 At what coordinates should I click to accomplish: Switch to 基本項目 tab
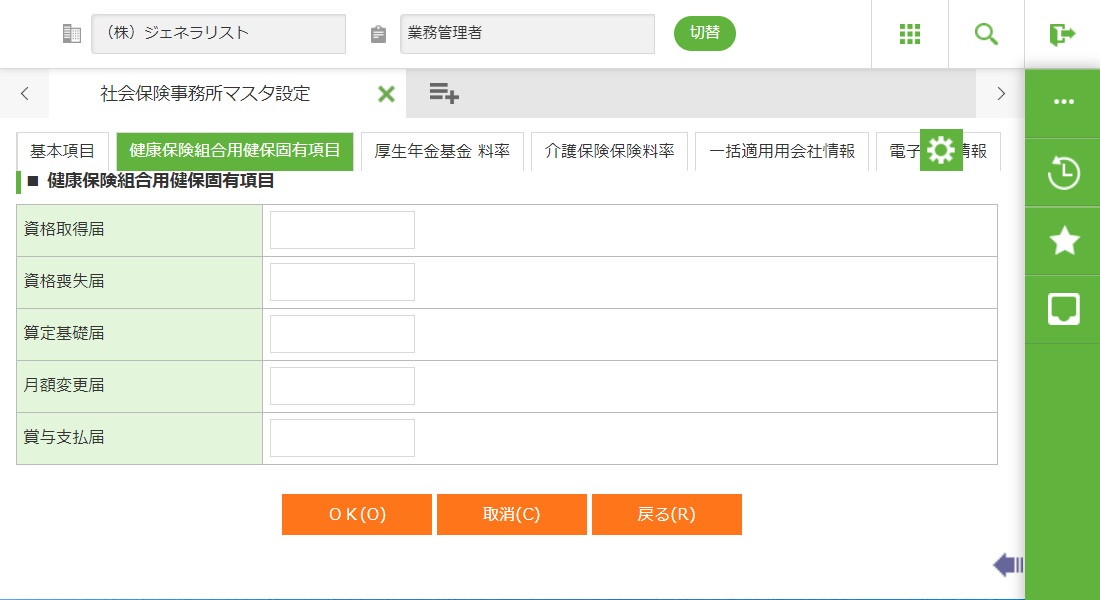[62, 151]
